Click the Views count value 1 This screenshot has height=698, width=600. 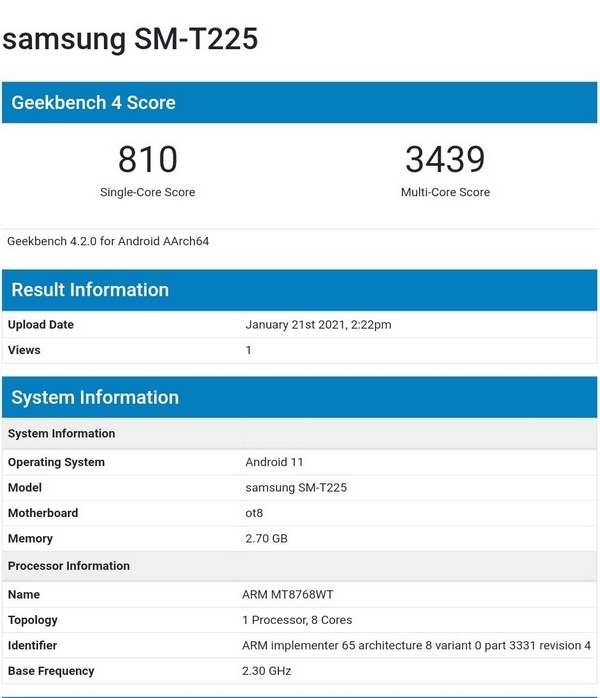tap(248, 350)
